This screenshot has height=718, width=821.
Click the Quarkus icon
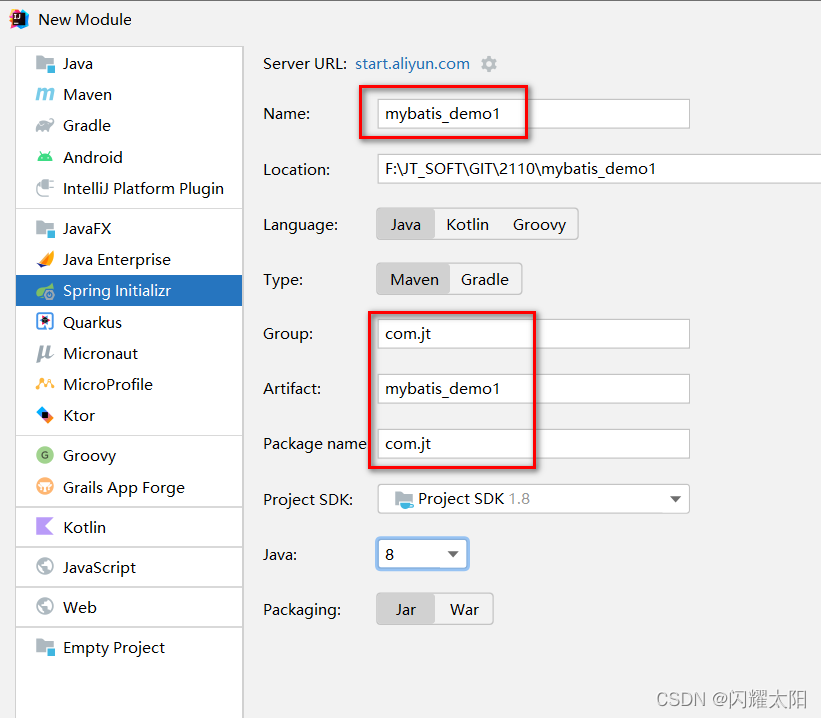point(45,322)
